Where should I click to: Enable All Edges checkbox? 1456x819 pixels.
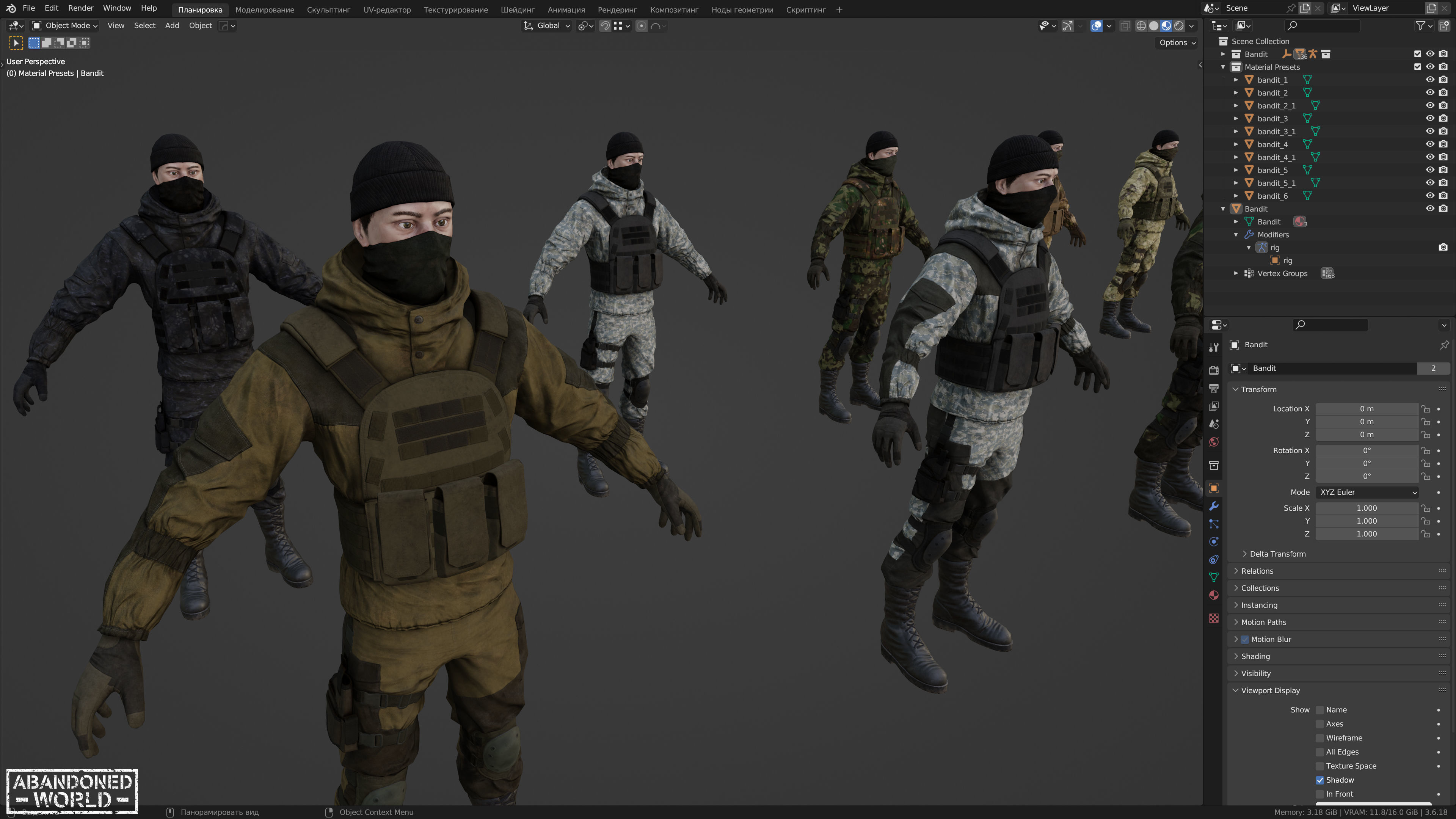click(1320, 752)
